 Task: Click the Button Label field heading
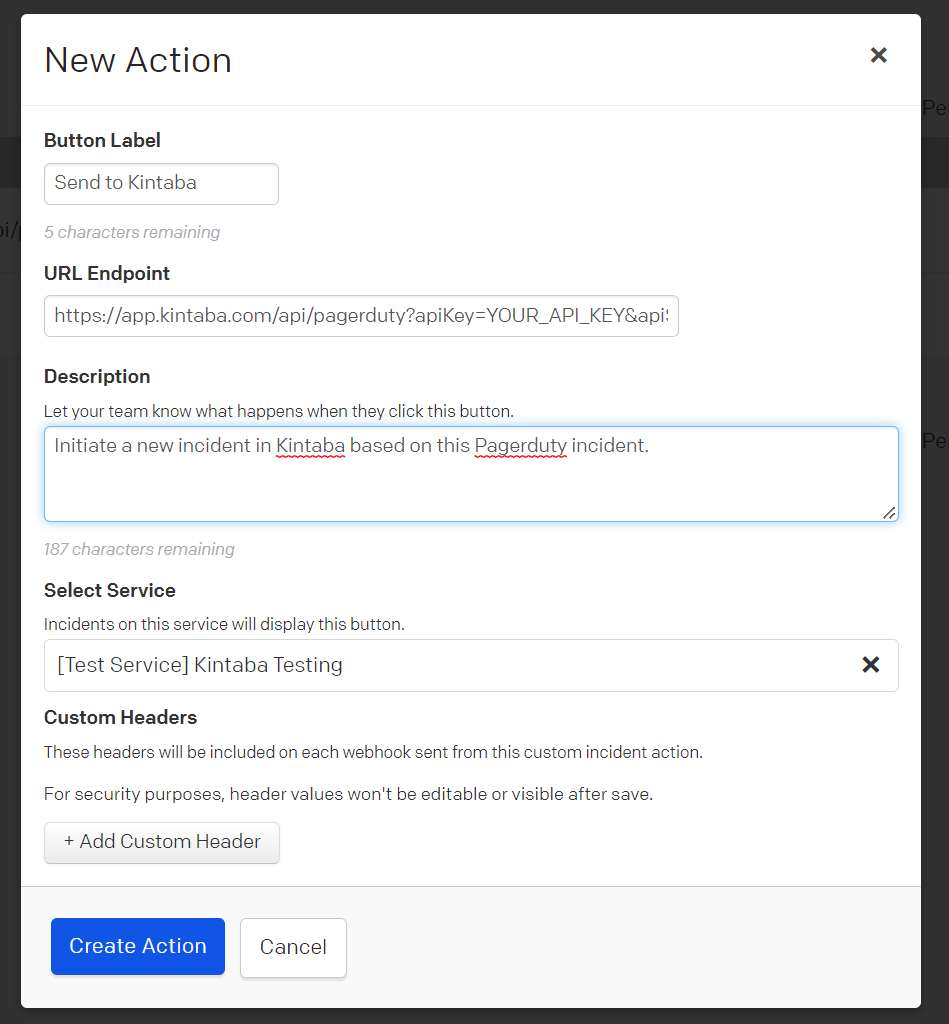(x=102, y=140)
